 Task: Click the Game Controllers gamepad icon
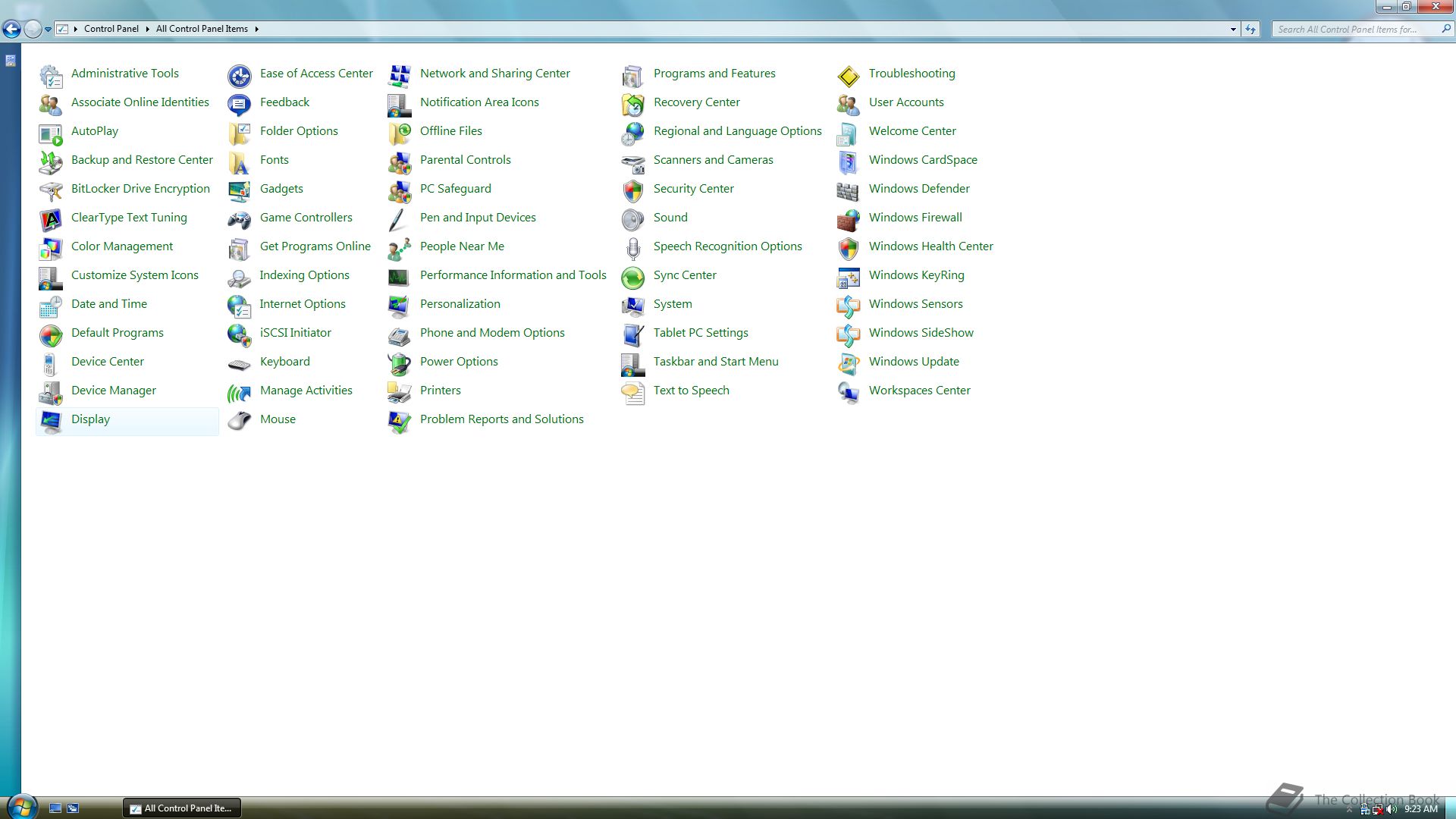pyautogui.click(x=240, y=219)
